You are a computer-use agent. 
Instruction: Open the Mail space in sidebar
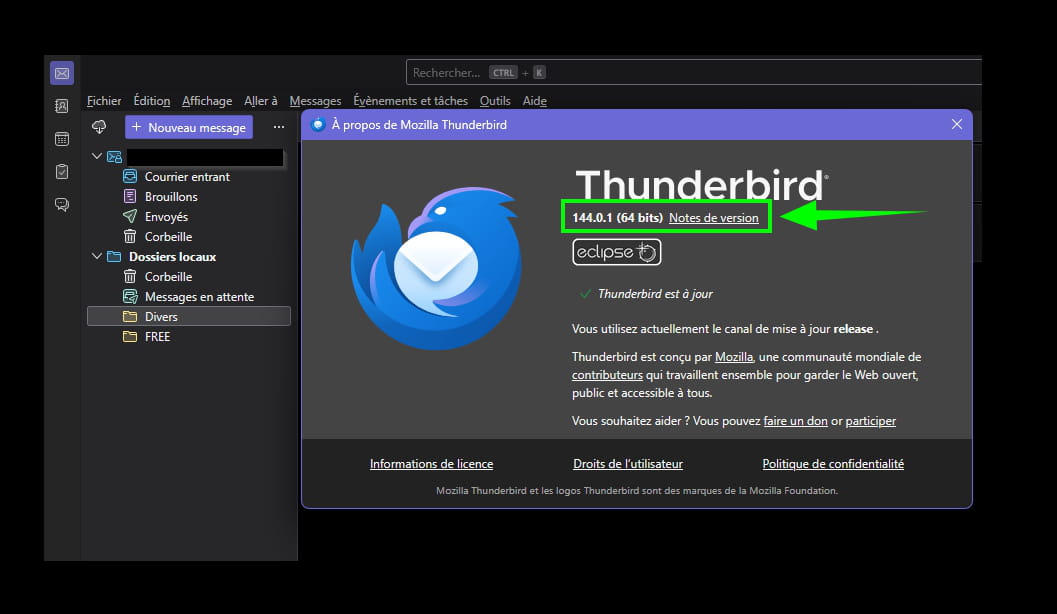click(x=62, y=74)
